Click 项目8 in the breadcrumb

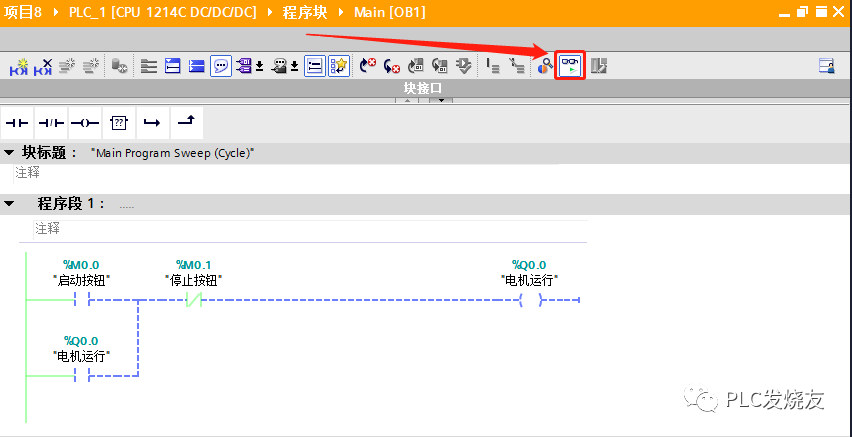click(x=23, y=13)
